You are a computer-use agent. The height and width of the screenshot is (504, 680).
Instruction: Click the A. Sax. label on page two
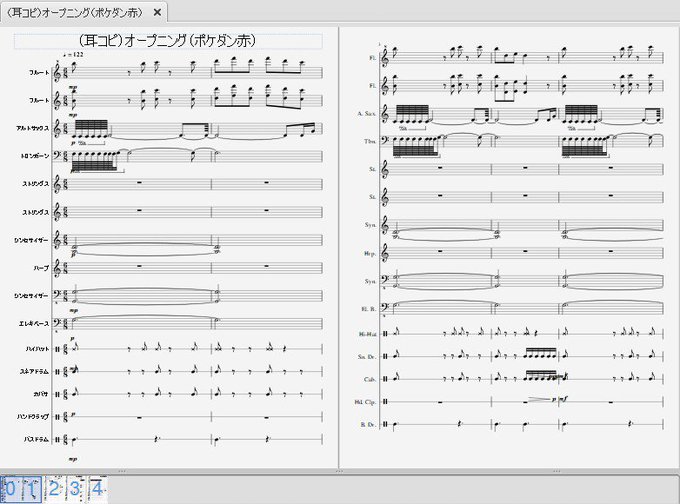[366, 114]
